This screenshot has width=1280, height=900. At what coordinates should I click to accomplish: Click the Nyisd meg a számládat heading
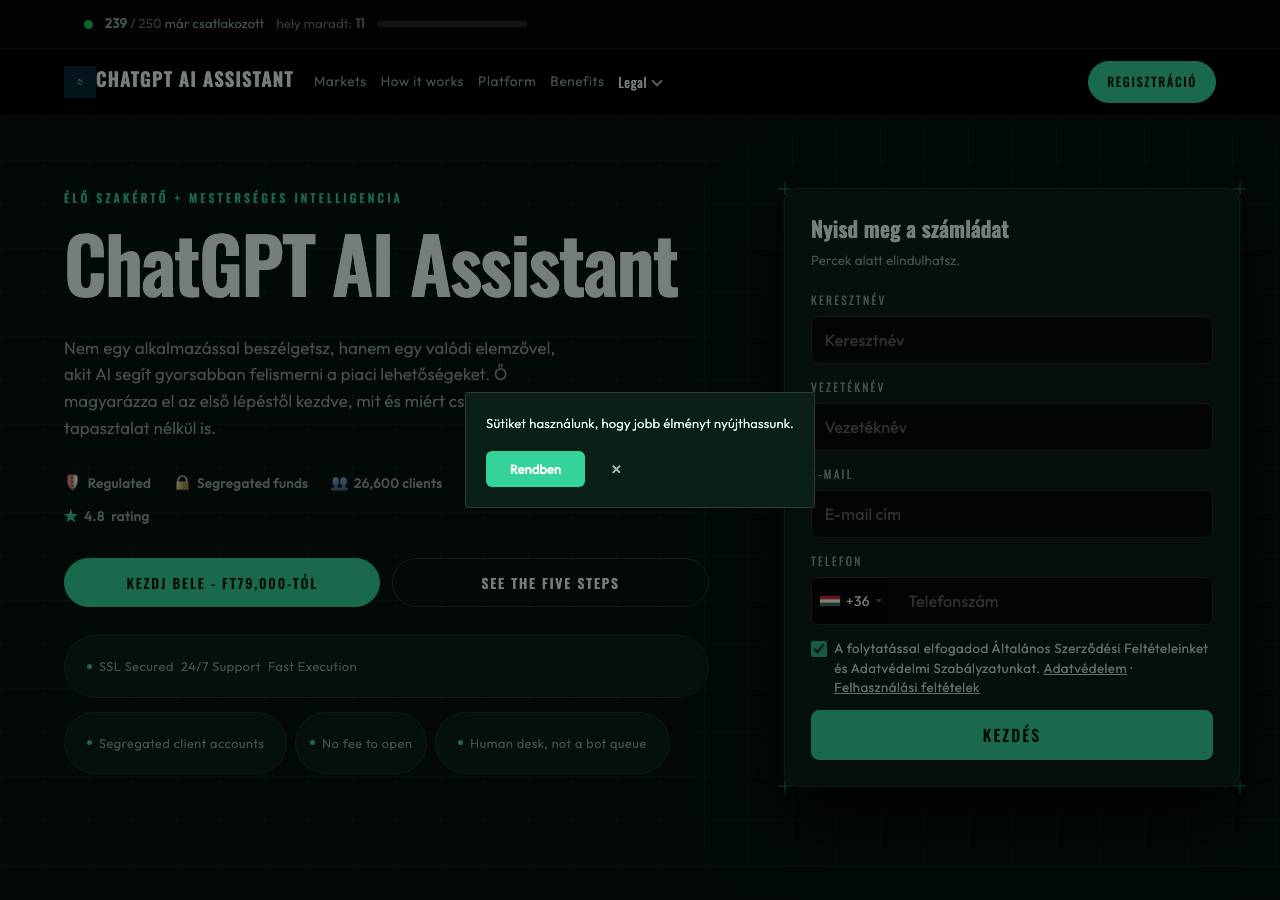[910, 229]
